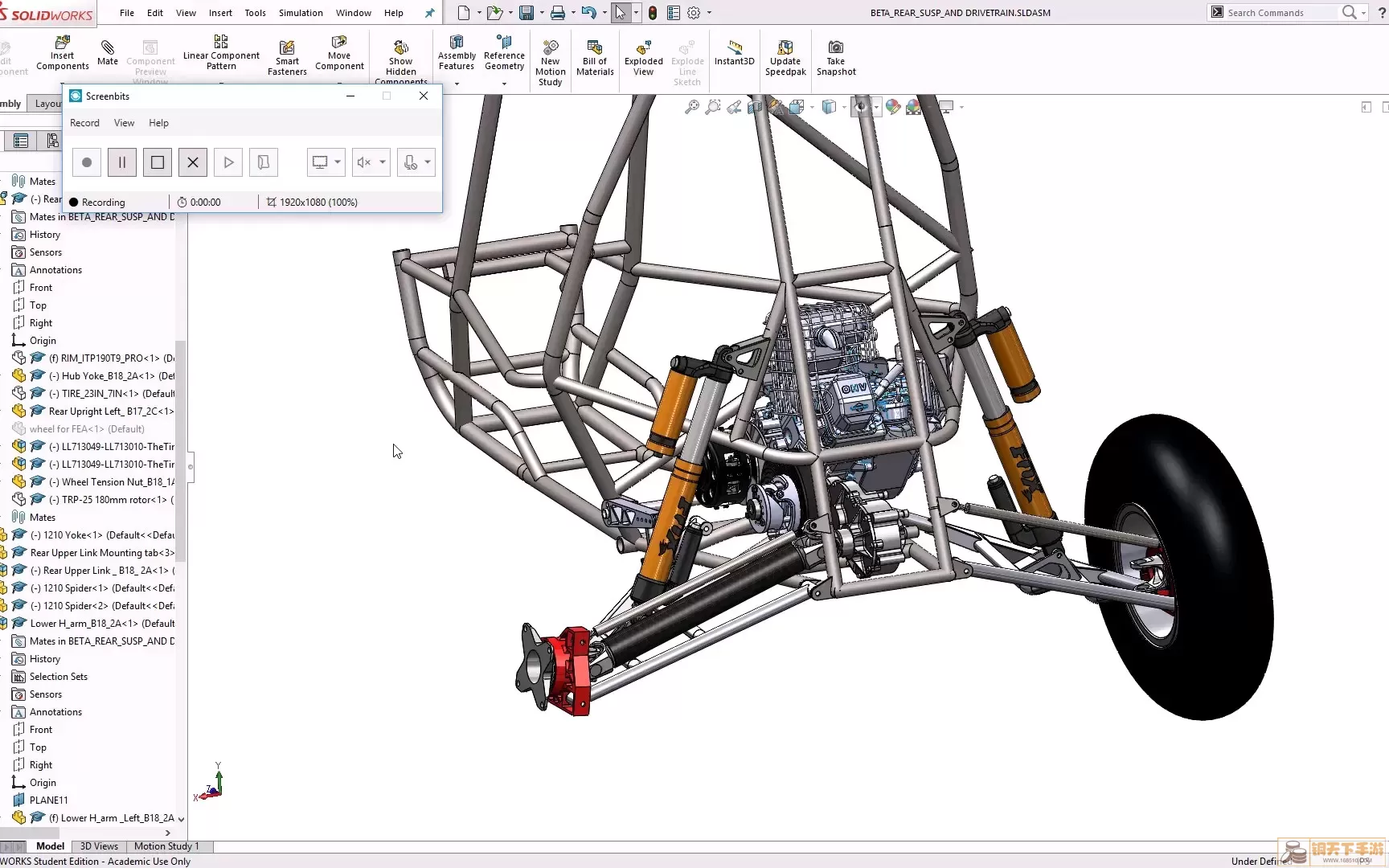This screenshot has width=1389, height=868.
Task: Open dropdown arrow next to Undo
Action: (x=604, y=13)
